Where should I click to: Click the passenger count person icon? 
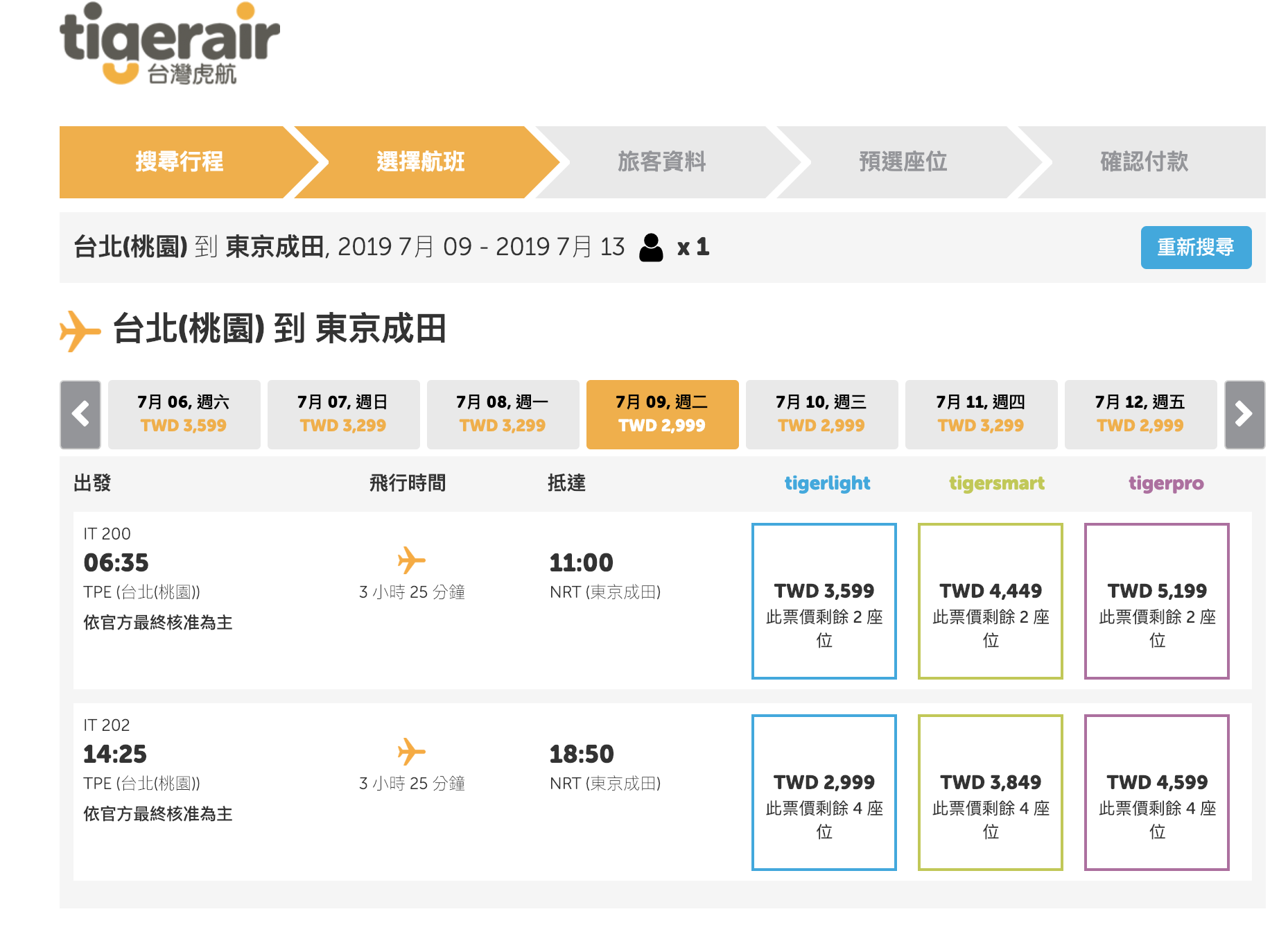coord(650,247)
